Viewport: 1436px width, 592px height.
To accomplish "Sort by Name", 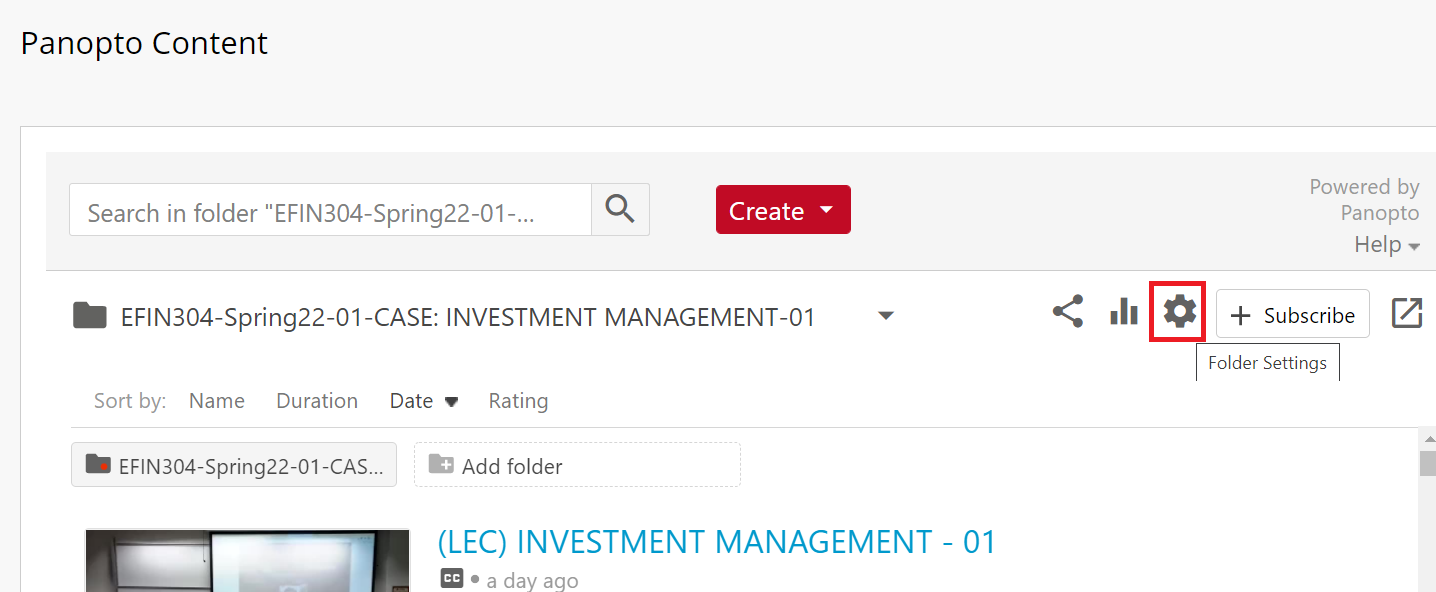I will coord(217,401).
